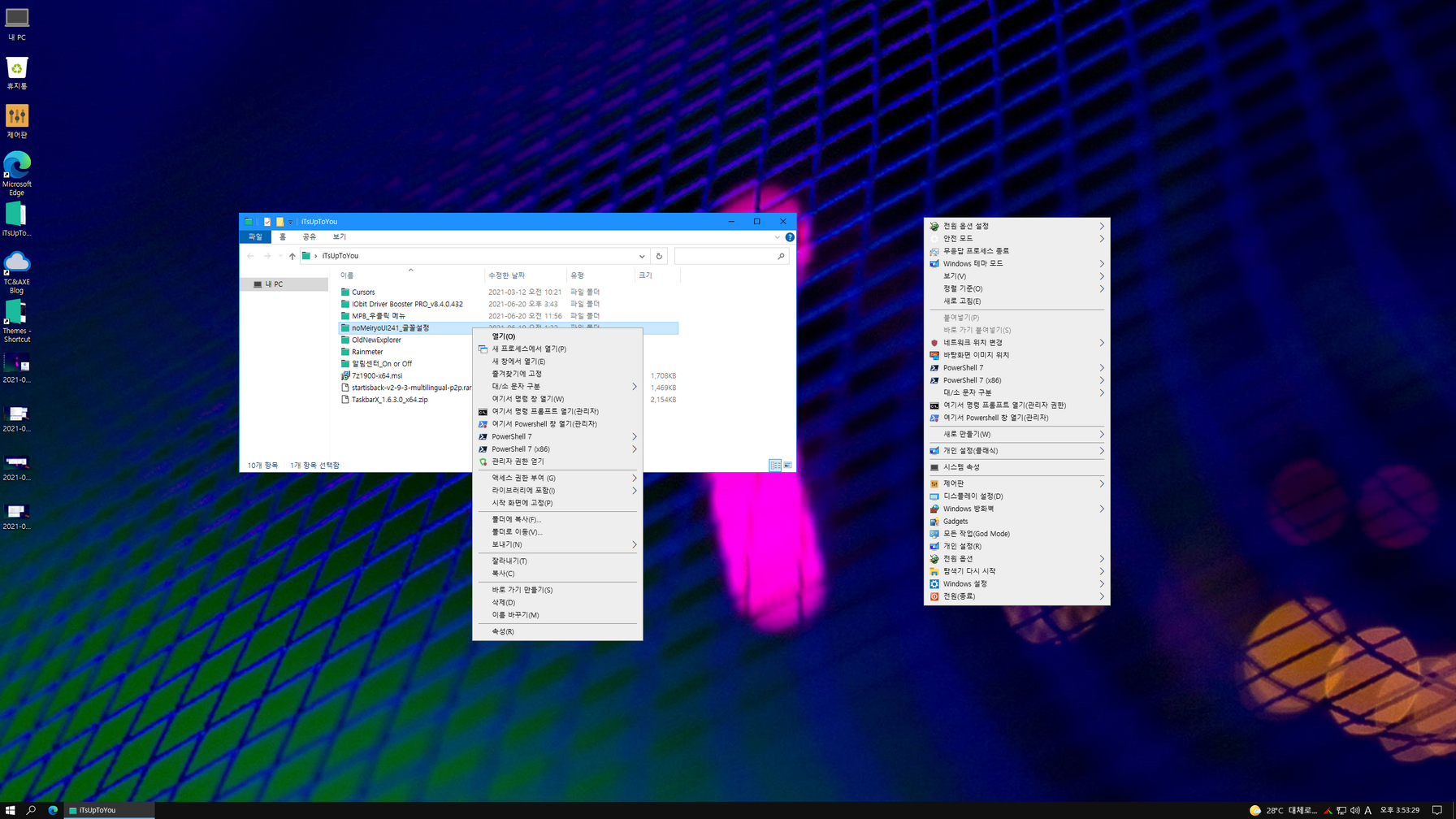Expand 새로 만들기(W) submenu
Screen dimensions: 1456x819
1016,435
